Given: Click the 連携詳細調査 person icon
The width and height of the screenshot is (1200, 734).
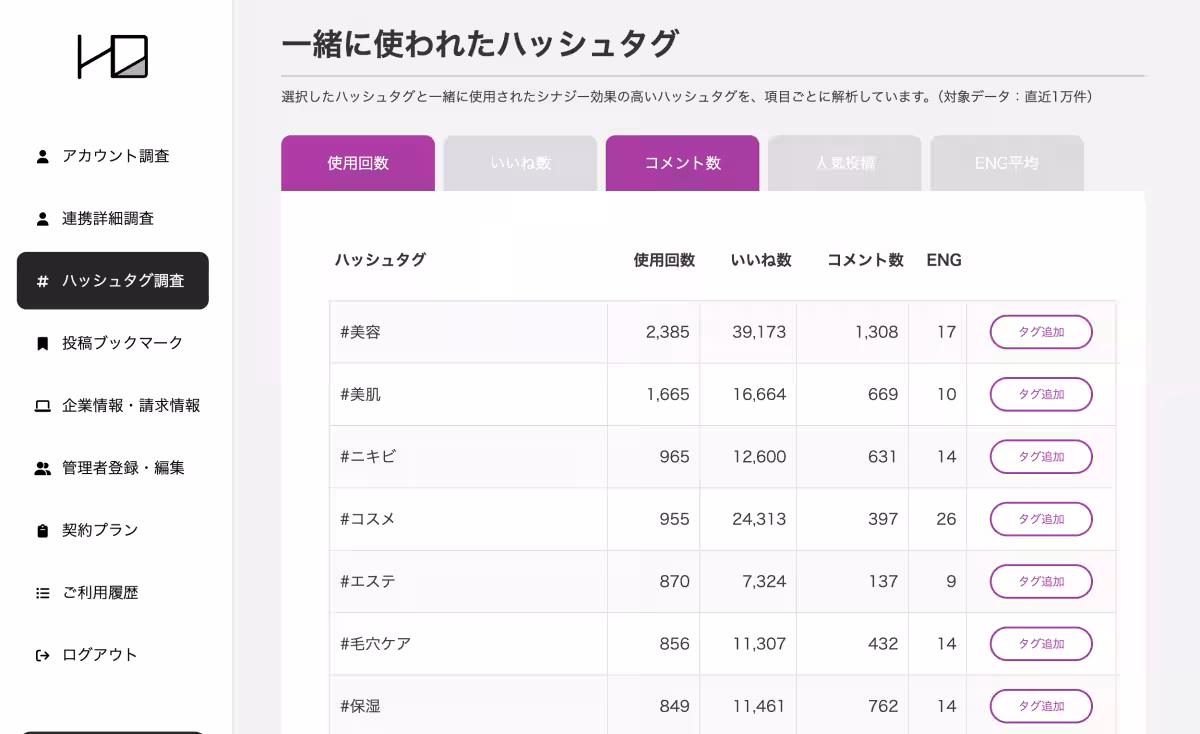Looking at the screenshot, I should tap(41, 218).
